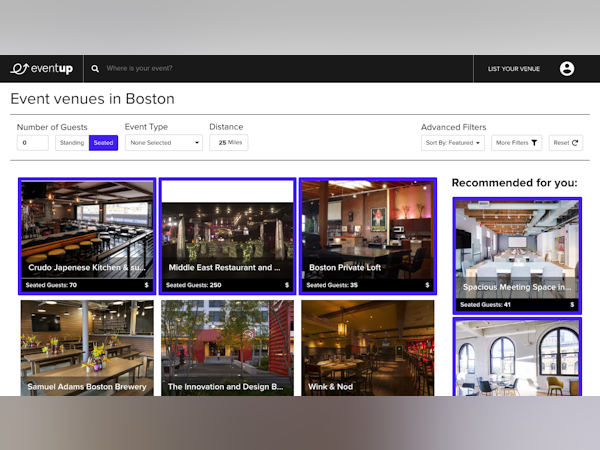The image size is (600, 450).
Task: Click the 'Seated Guests: 35' text
Action: point(332,285)
